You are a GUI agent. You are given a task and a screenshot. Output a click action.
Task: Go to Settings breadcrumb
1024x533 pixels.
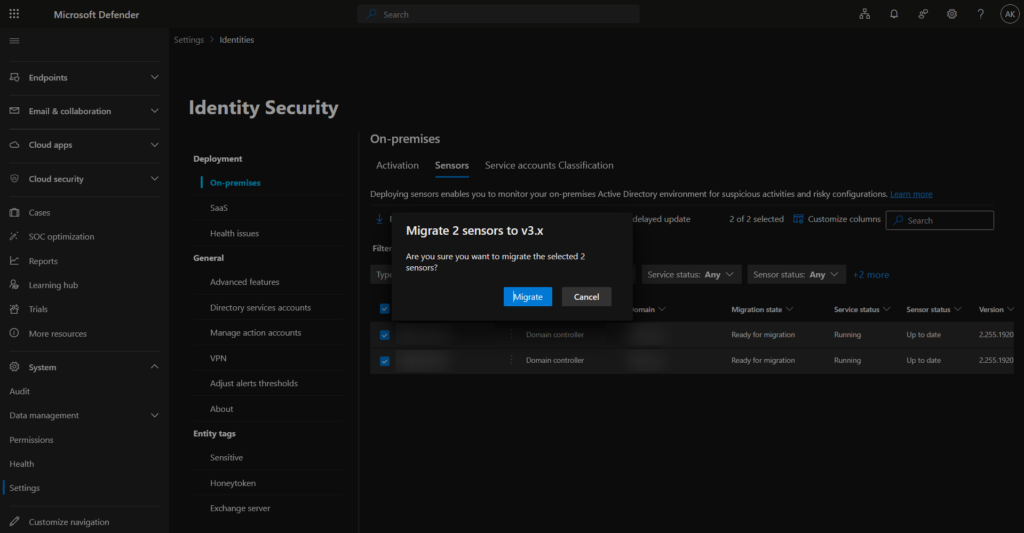(189, 40)
